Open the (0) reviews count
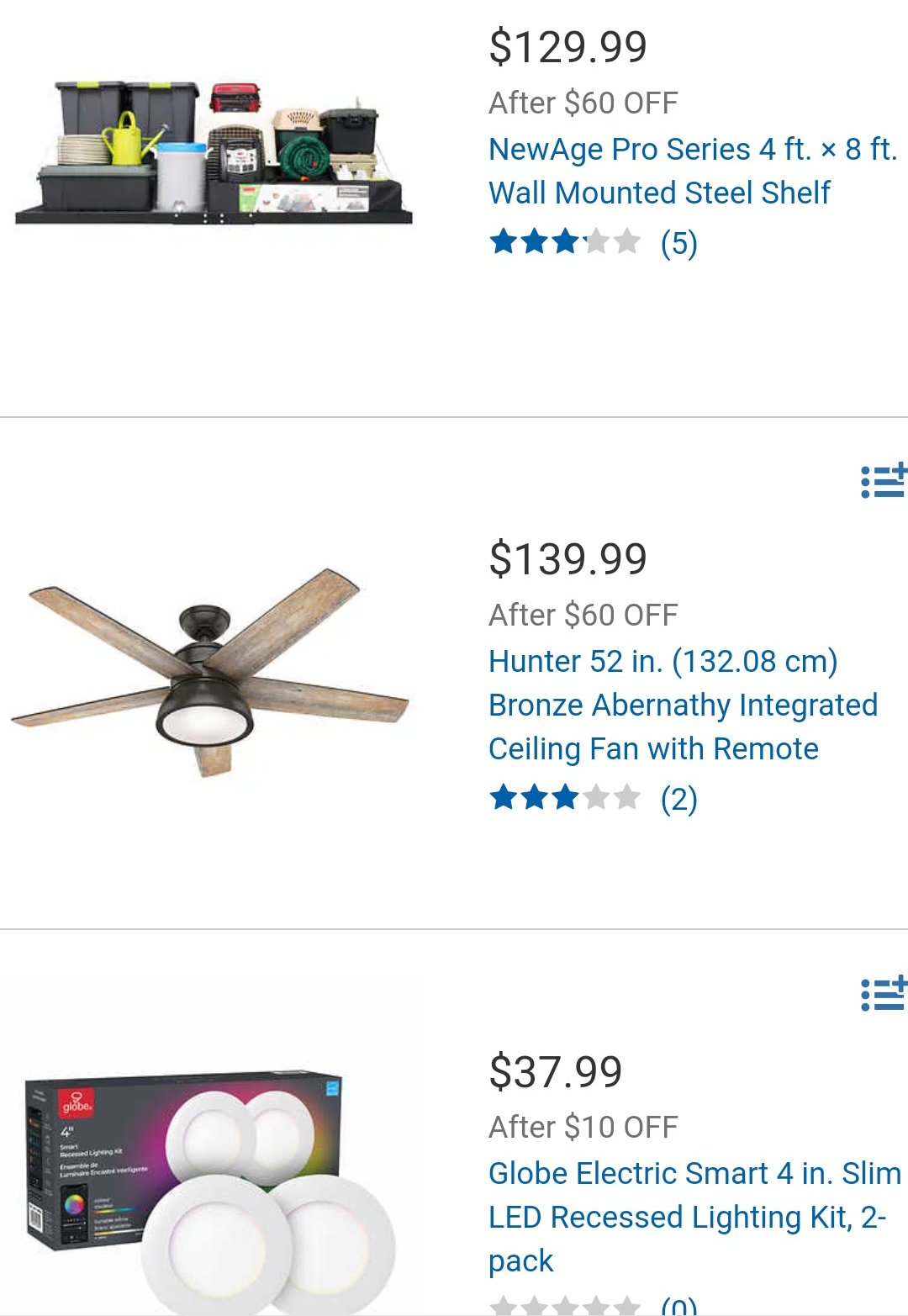This screenshot has height=1316, width=908. (x=679, y=1306)
